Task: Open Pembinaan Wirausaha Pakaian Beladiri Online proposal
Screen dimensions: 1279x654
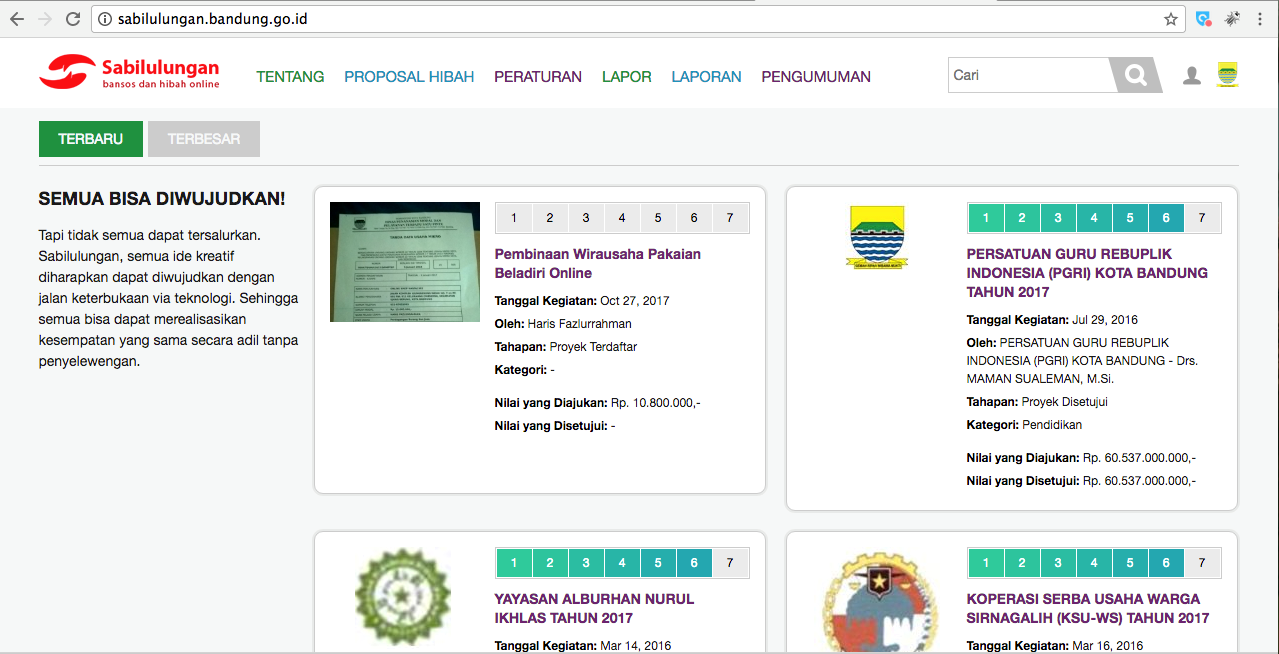Action: tap(598, 264)
